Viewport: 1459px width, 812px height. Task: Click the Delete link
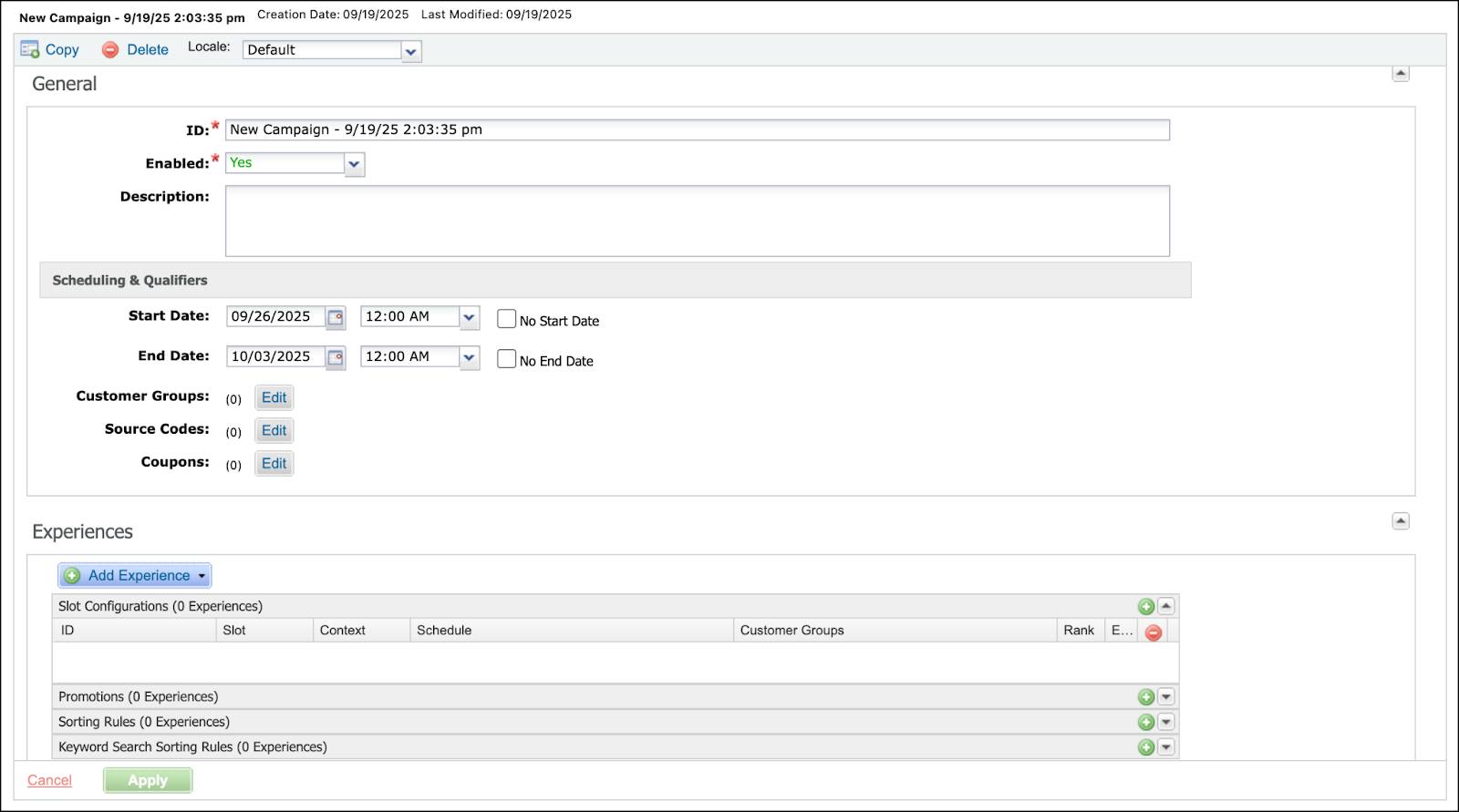pyautogui.click(x=148, y=50)
